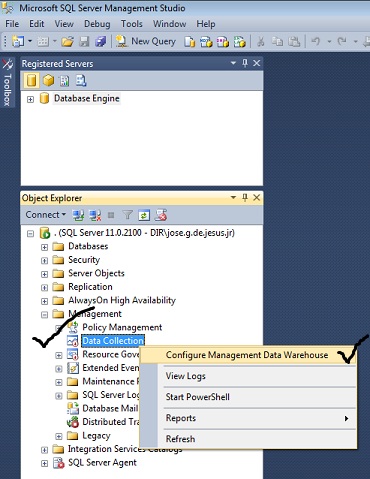Screen dimensions: 370x479
Task: Open the File menu
Action: click(x=12, y=24)
